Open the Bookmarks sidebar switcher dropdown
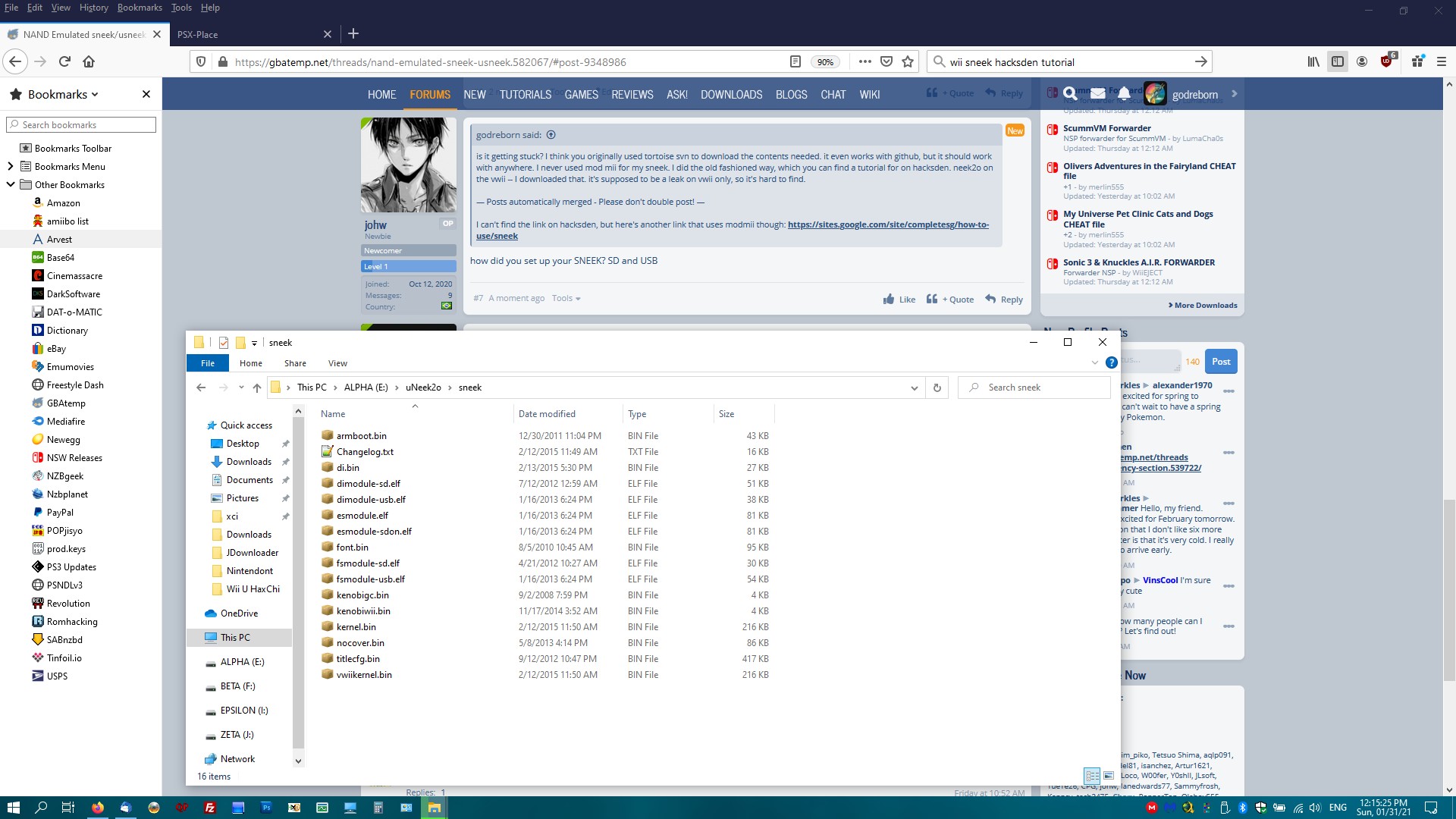Image resolution: width=1456 pixels, height=819 pixels. (x=64, y=94)
